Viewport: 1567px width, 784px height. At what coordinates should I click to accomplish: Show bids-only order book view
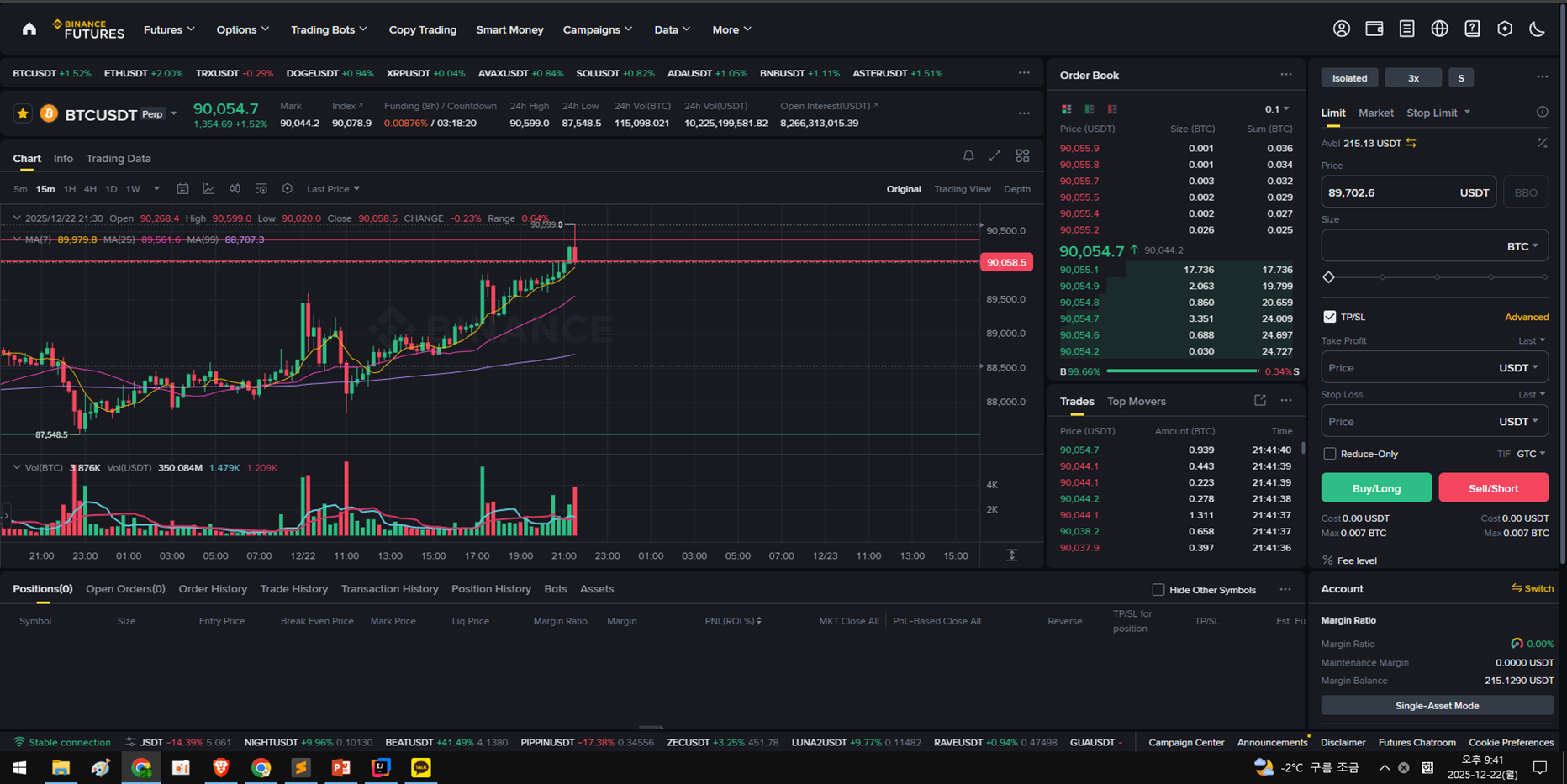(x=1090, y=109)
